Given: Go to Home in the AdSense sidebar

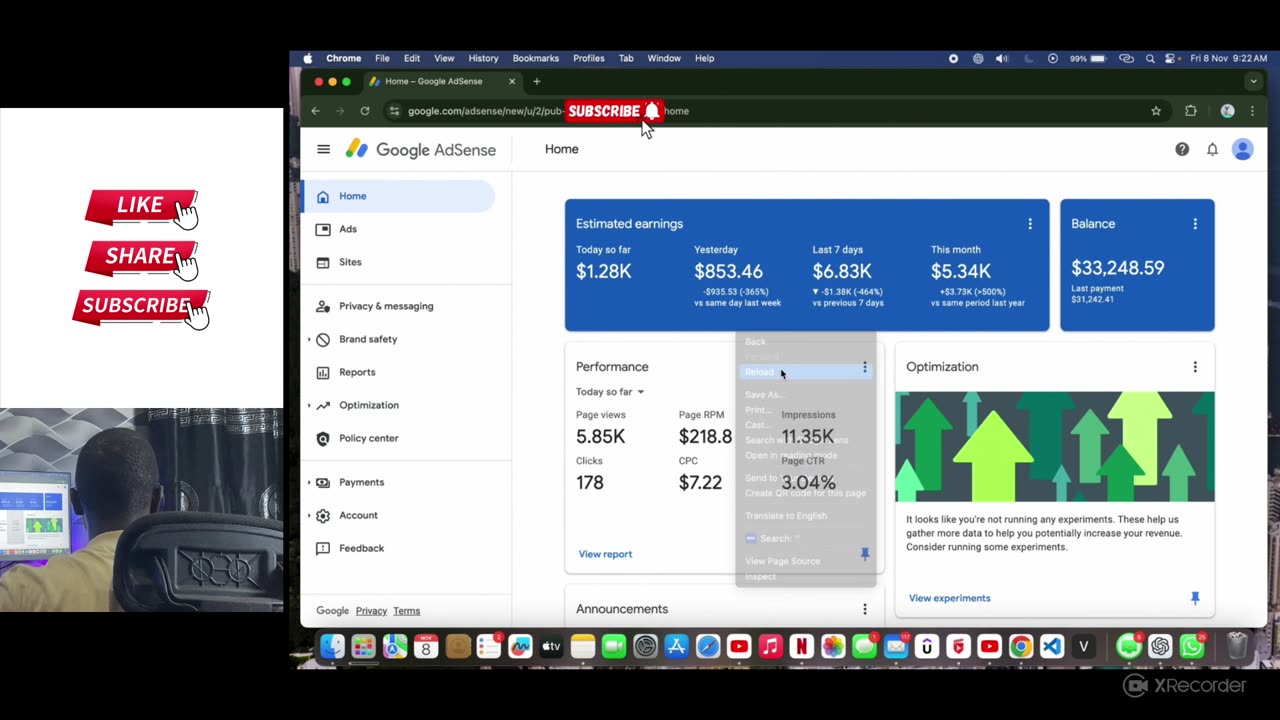Looking at the screenshot, I should (x=398, y=196).
